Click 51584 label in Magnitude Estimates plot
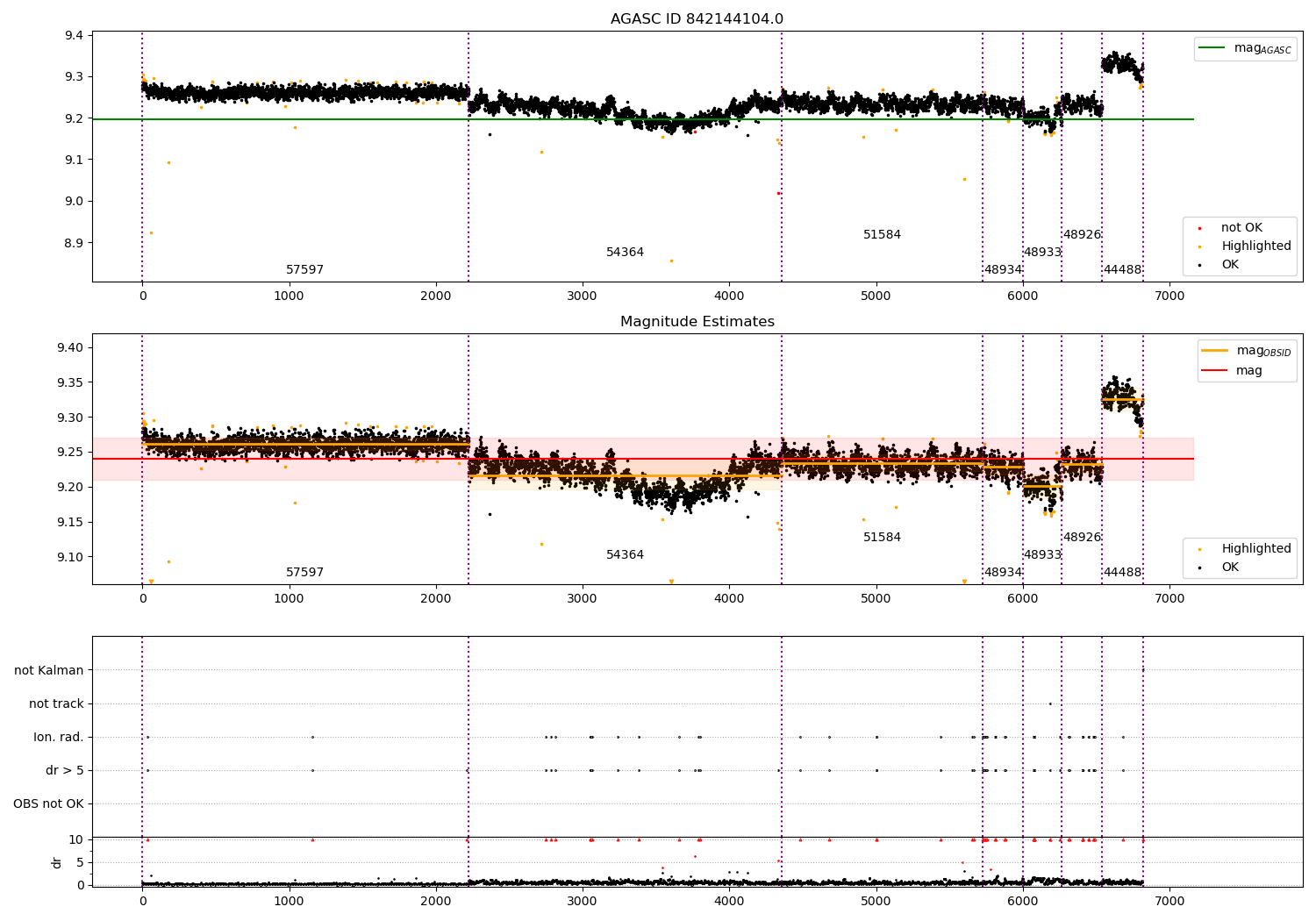The width and height of the screenshot is (1316, 921). [x=882, y=538]
